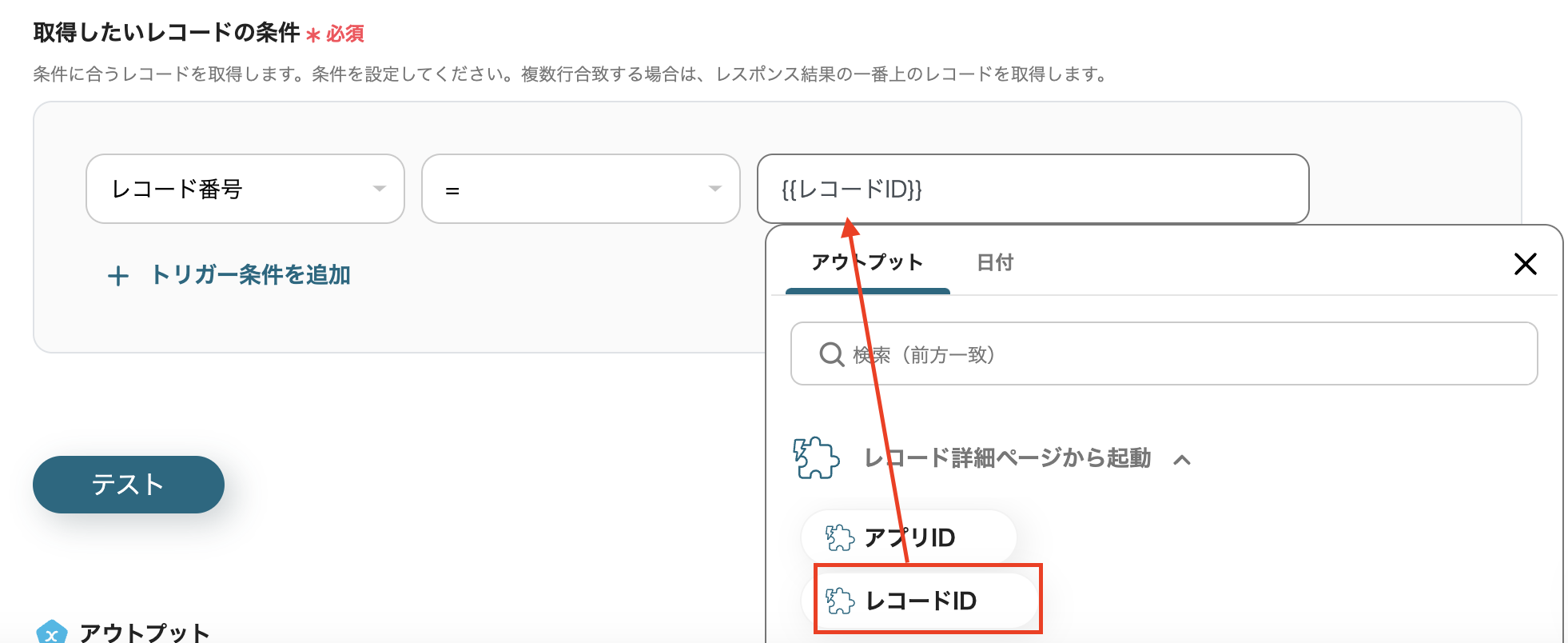Click the 取得したいレコードの条件 heading
Viewport: 1568px width, 643px height.
click(x=166, y=33)
